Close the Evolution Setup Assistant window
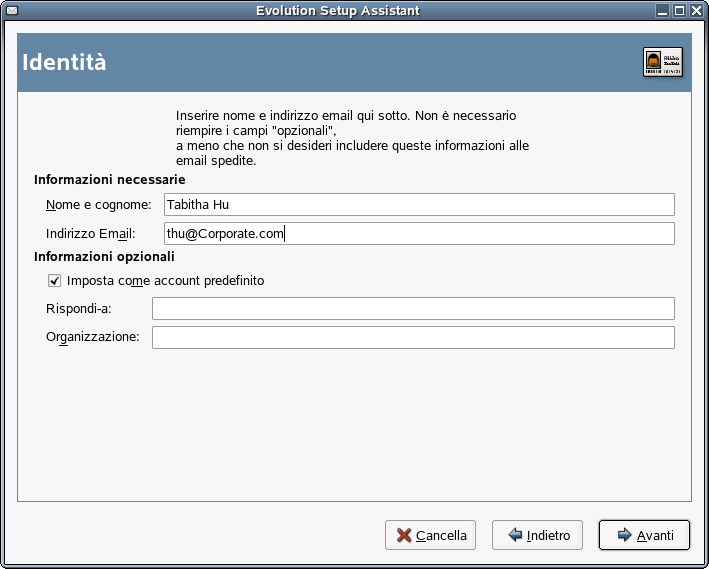The height and width of the screenshot is (569, 709). tap(696, 10)
